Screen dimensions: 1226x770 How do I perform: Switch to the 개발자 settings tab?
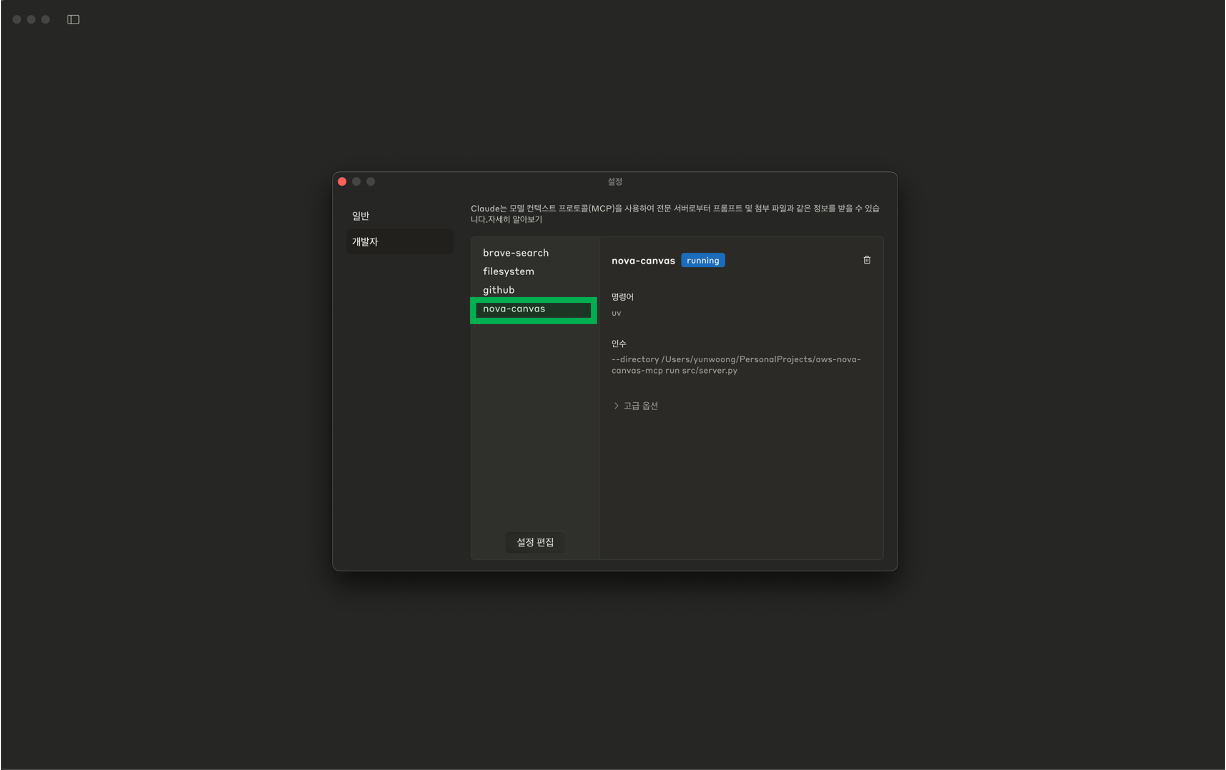coord(364,241)
